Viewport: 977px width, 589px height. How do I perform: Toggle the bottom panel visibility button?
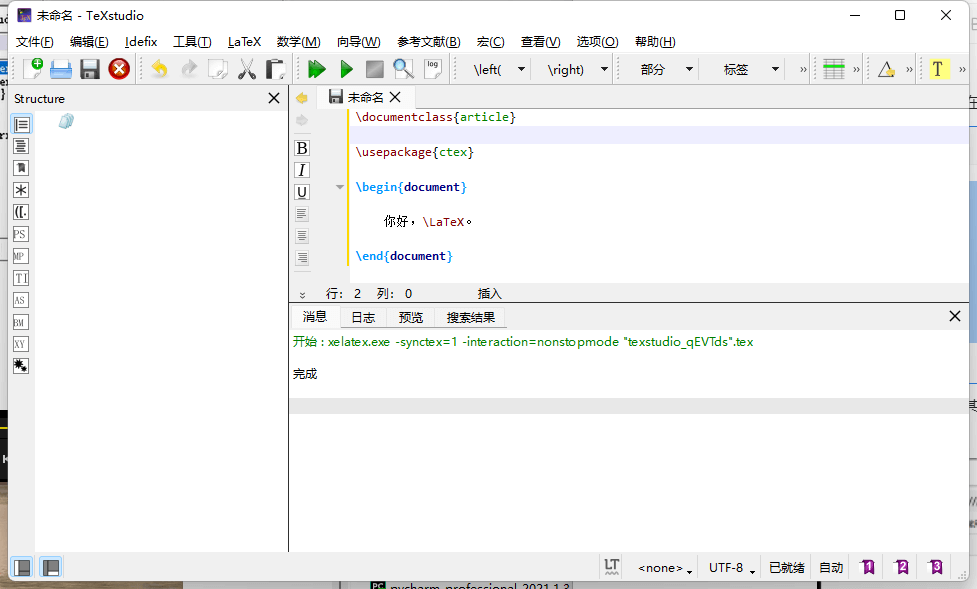pos(50,567)
